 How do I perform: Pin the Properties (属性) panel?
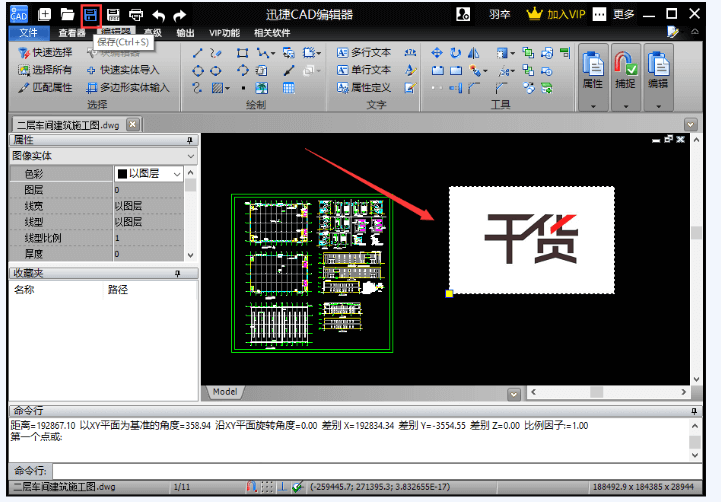[x=189, y=140]
